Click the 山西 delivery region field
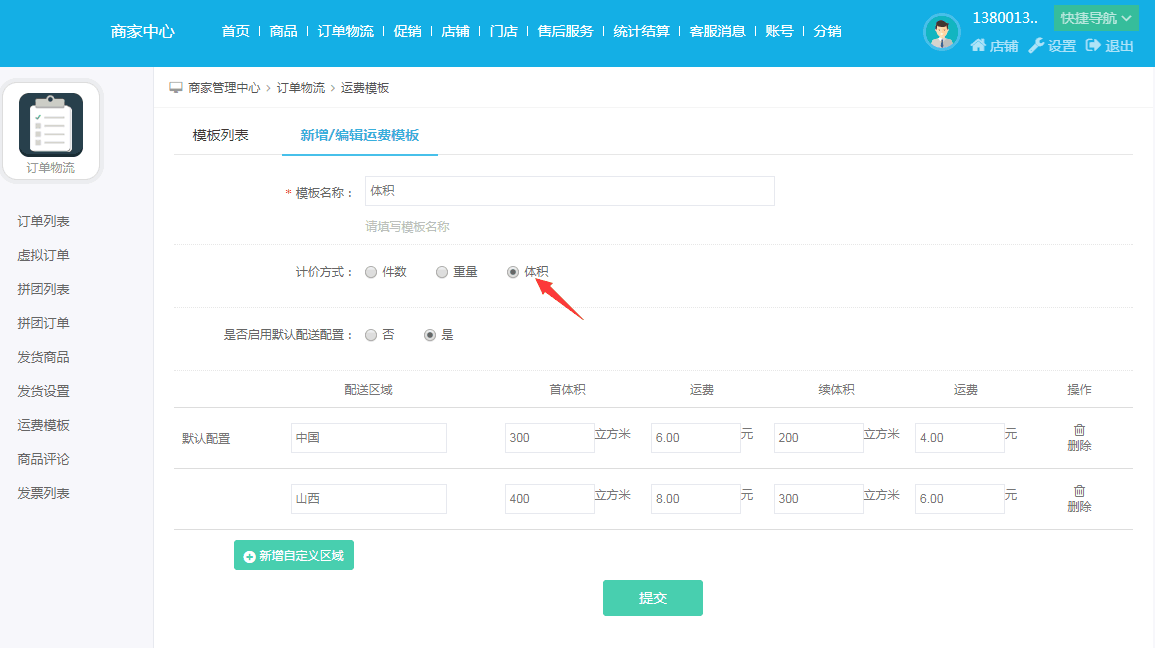 [368, 499]
